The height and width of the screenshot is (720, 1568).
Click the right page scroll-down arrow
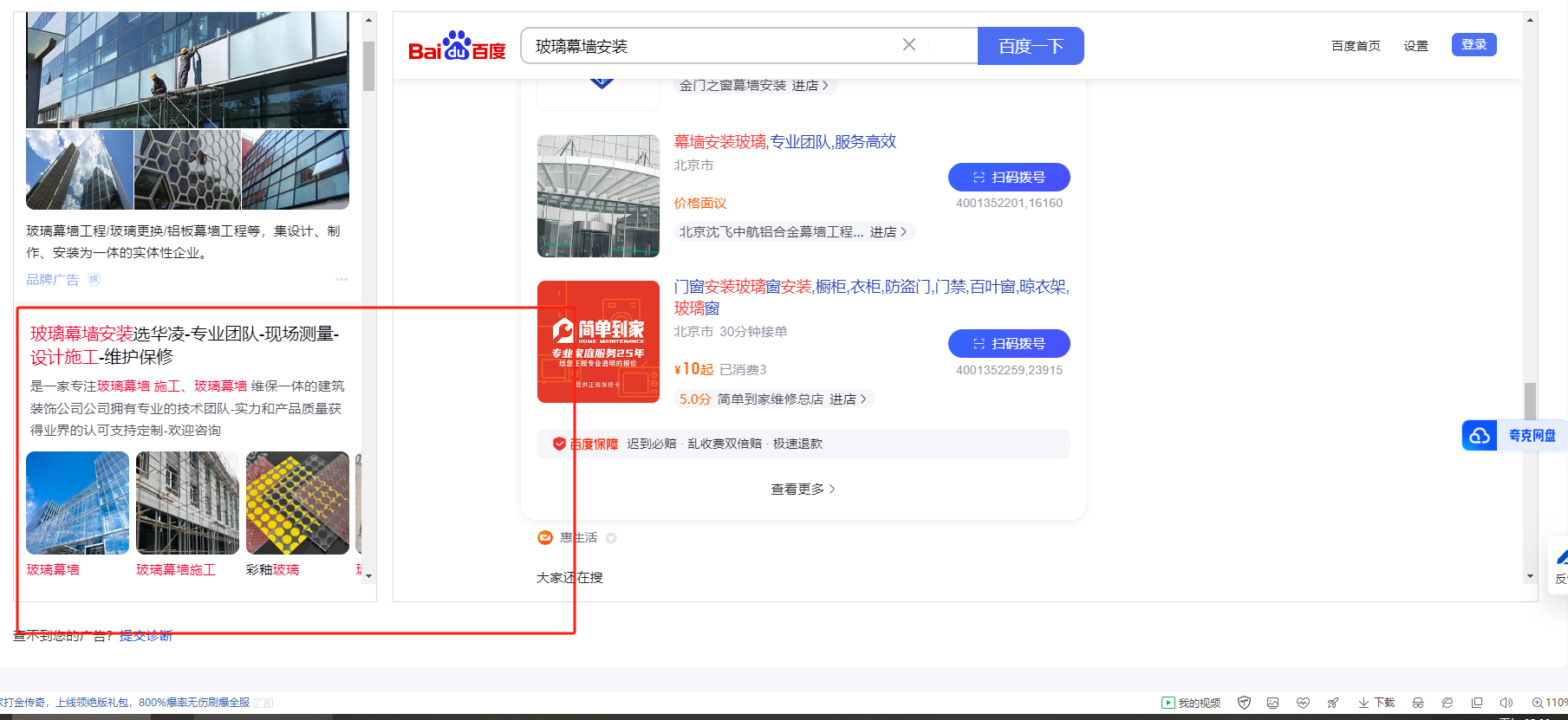click(x=1530, y=576)
